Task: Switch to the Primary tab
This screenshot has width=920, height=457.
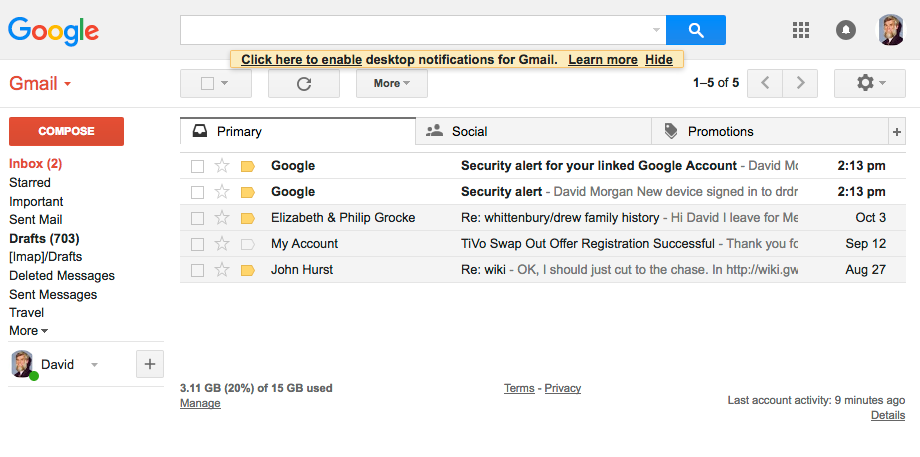Action: click(298, 131)
